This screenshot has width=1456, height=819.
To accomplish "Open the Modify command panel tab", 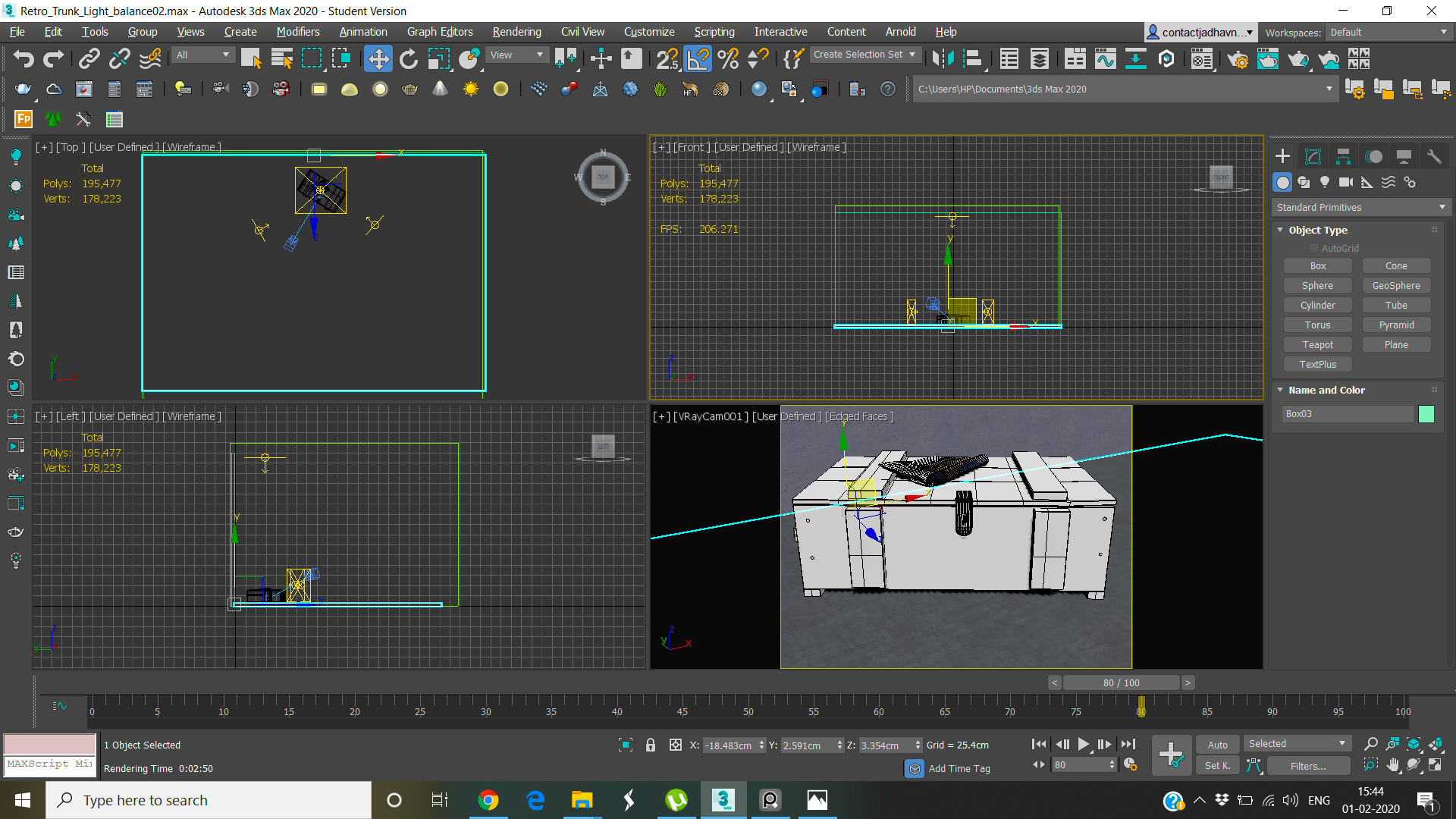I will tap(1313, 157).
